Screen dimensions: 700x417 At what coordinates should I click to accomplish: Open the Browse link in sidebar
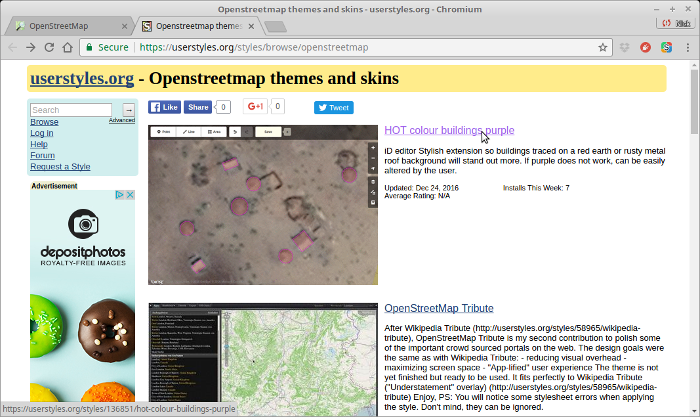(44, 122)
